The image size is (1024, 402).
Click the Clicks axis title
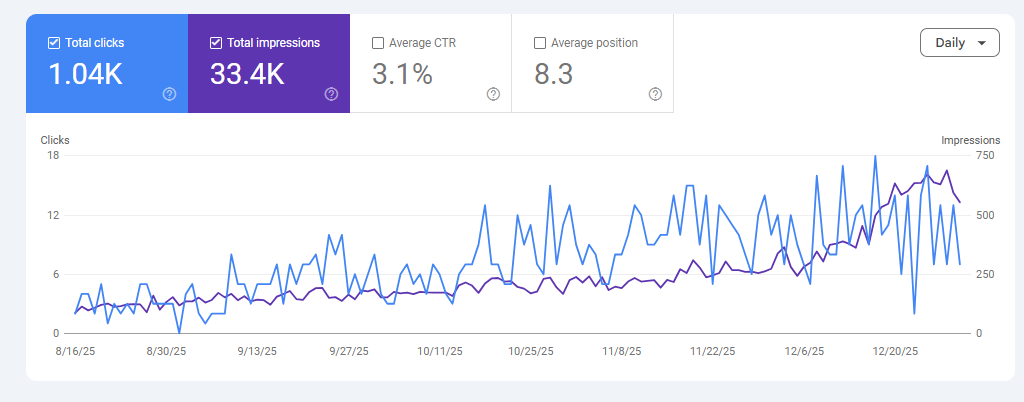point(55,140)
